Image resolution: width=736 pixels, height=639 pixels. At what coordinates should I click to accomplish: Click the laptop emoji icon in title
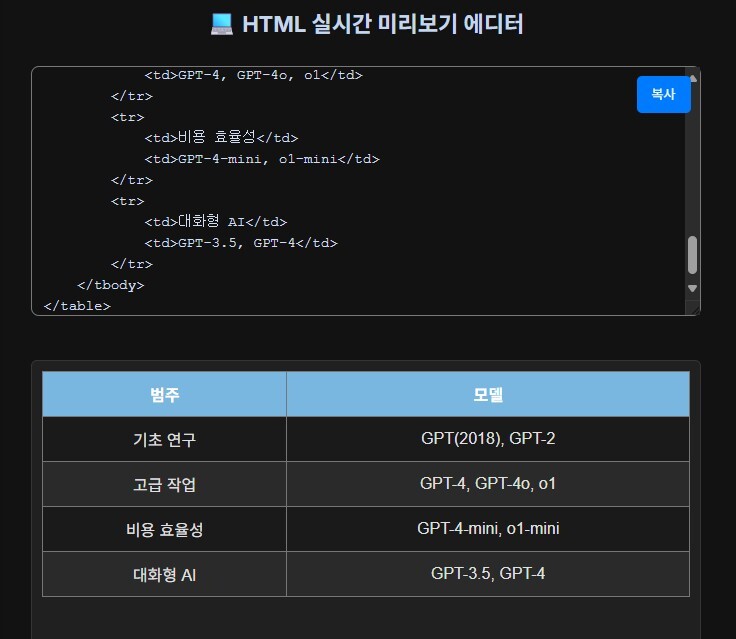pos(222,24)
